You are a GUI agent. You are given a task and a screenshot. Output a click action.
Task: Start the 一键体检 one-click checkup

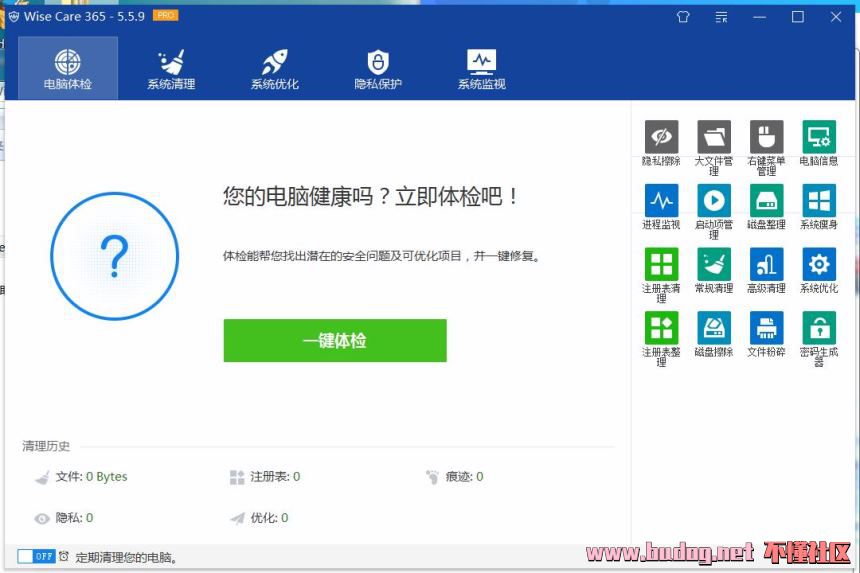335,341
